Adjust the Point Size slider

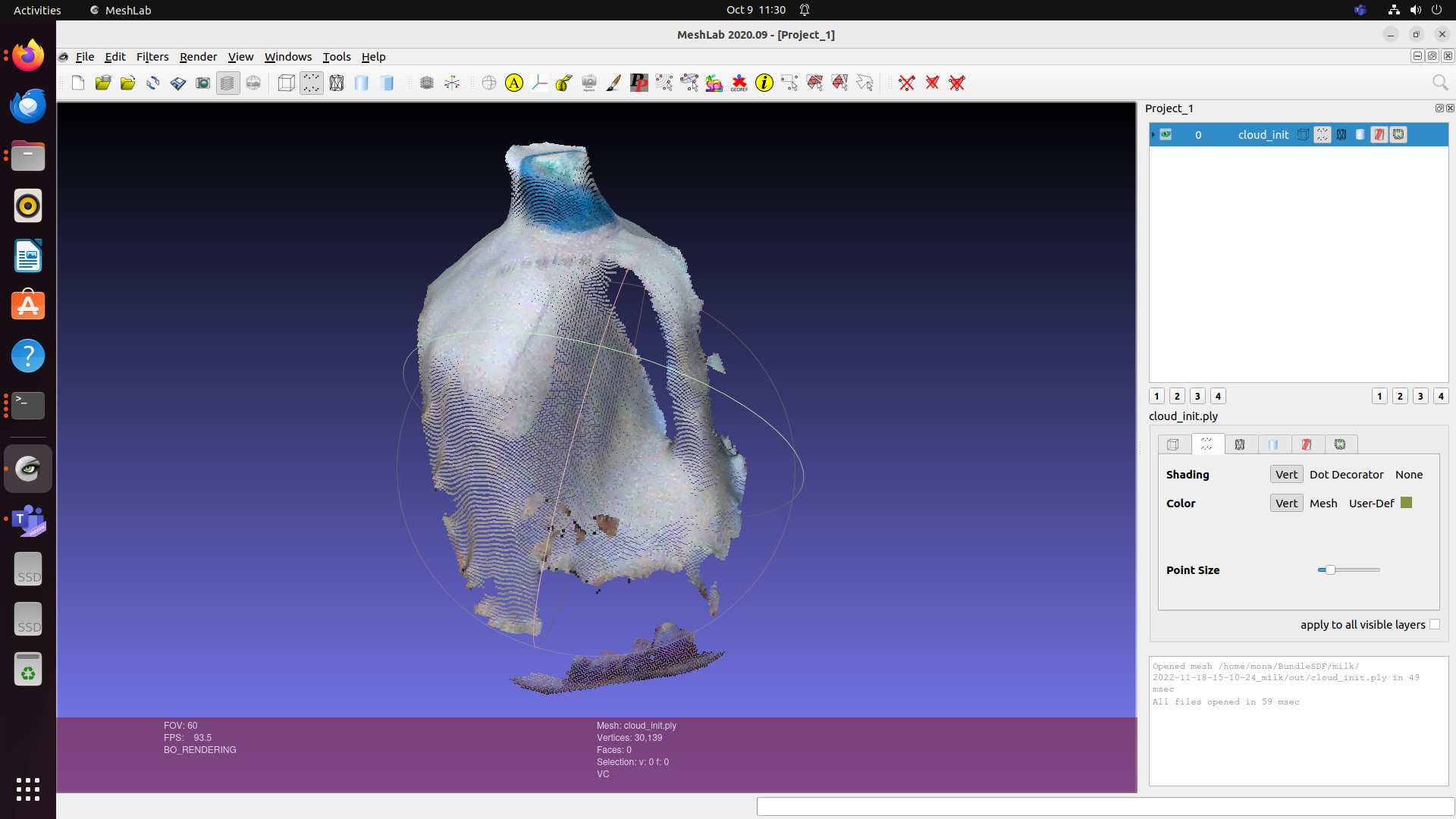point(1332,570)
